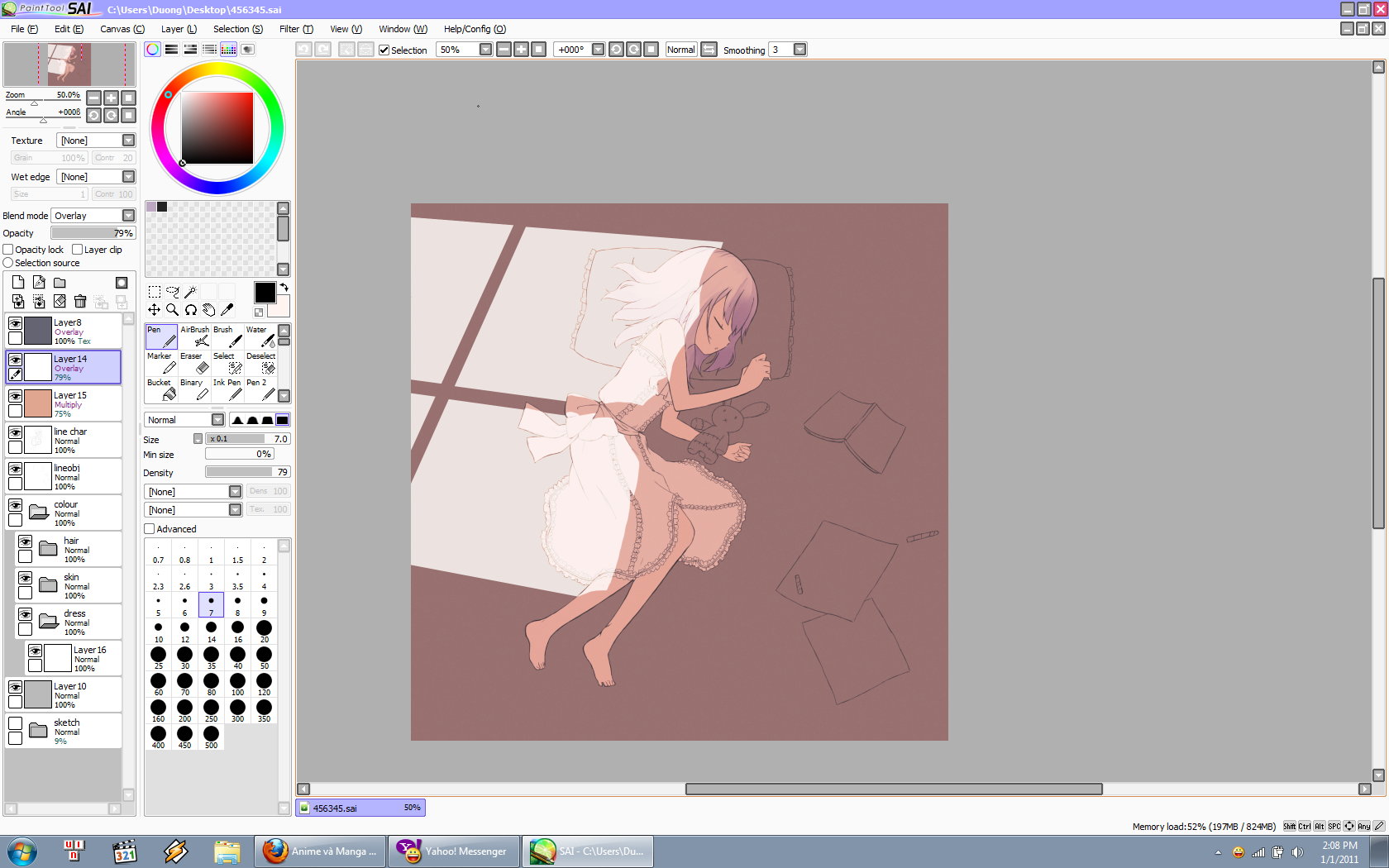Screen dimensions: 1389x868
Task: Uncheck the Selection checkbox in toolbar
Action: click(384, 50)
